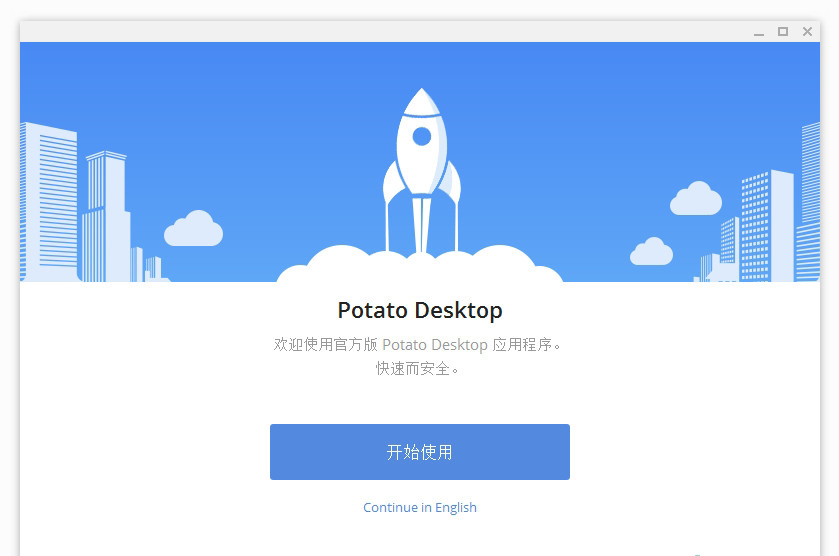Maximize the Potato Desktop window
Image resolution: width=839 pixels, height=556 pixels.
783,32
